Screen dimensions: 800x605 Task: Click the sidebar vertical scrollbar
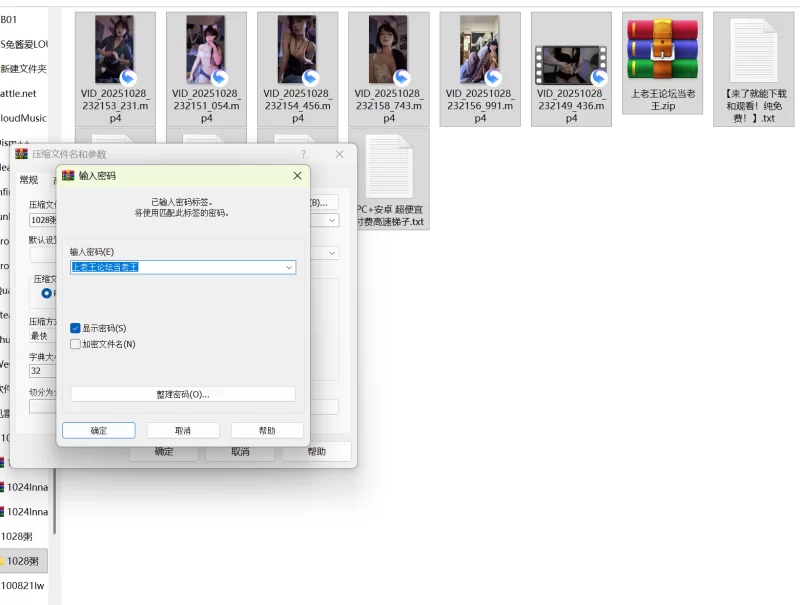(54, 500)
